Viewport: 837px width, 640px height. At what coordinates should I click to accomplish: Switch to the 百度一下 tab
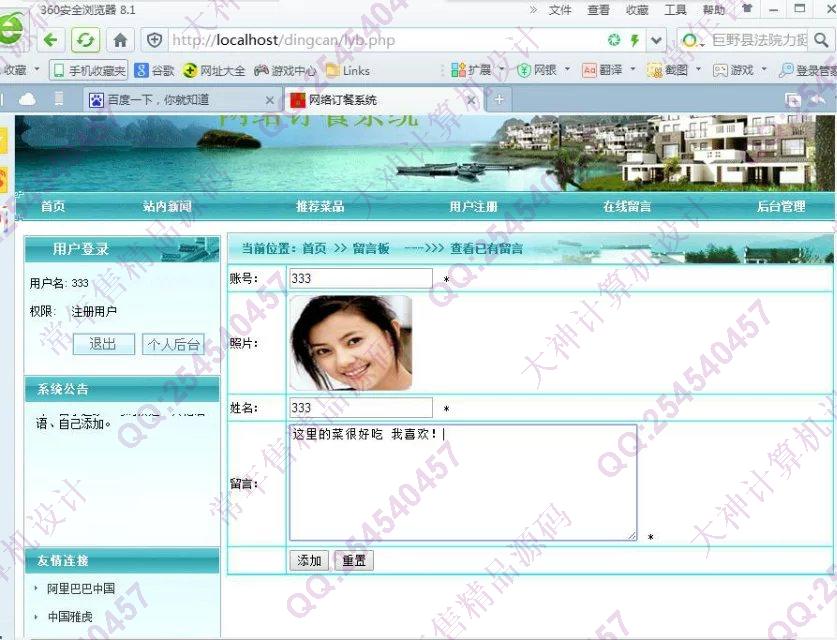pos(177,100)
